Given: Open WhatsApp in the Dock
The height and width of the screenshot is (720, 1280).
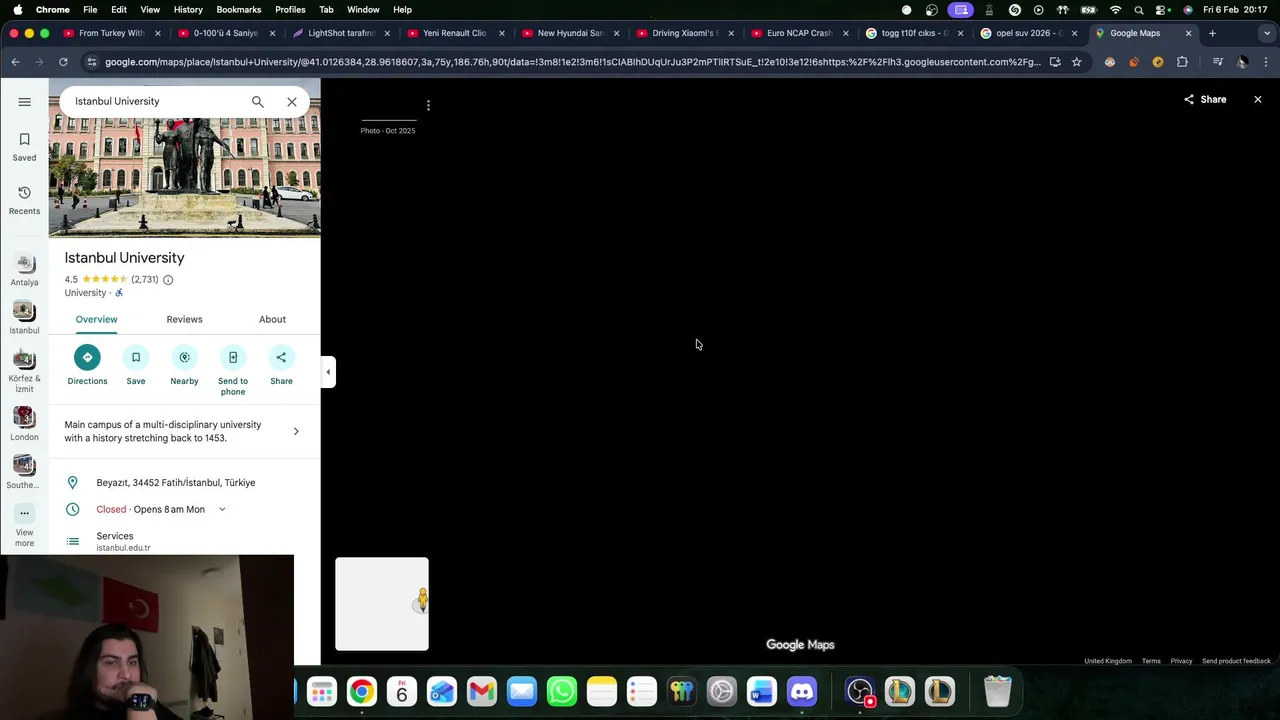Looking at the screenshot, I should click(562, 691).
